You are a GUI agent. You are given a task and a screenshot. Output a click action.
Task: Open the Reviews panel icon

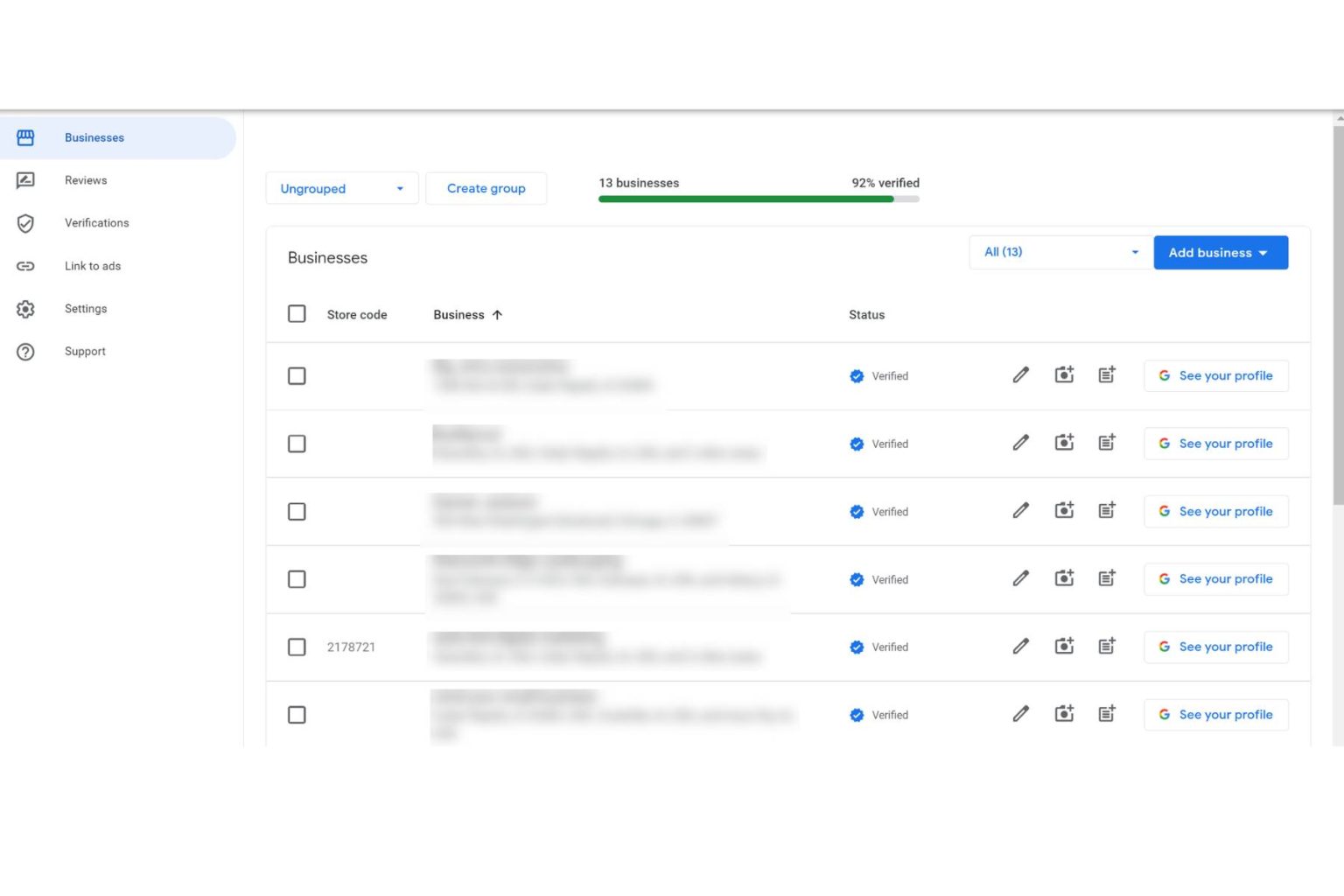(26, 180)
